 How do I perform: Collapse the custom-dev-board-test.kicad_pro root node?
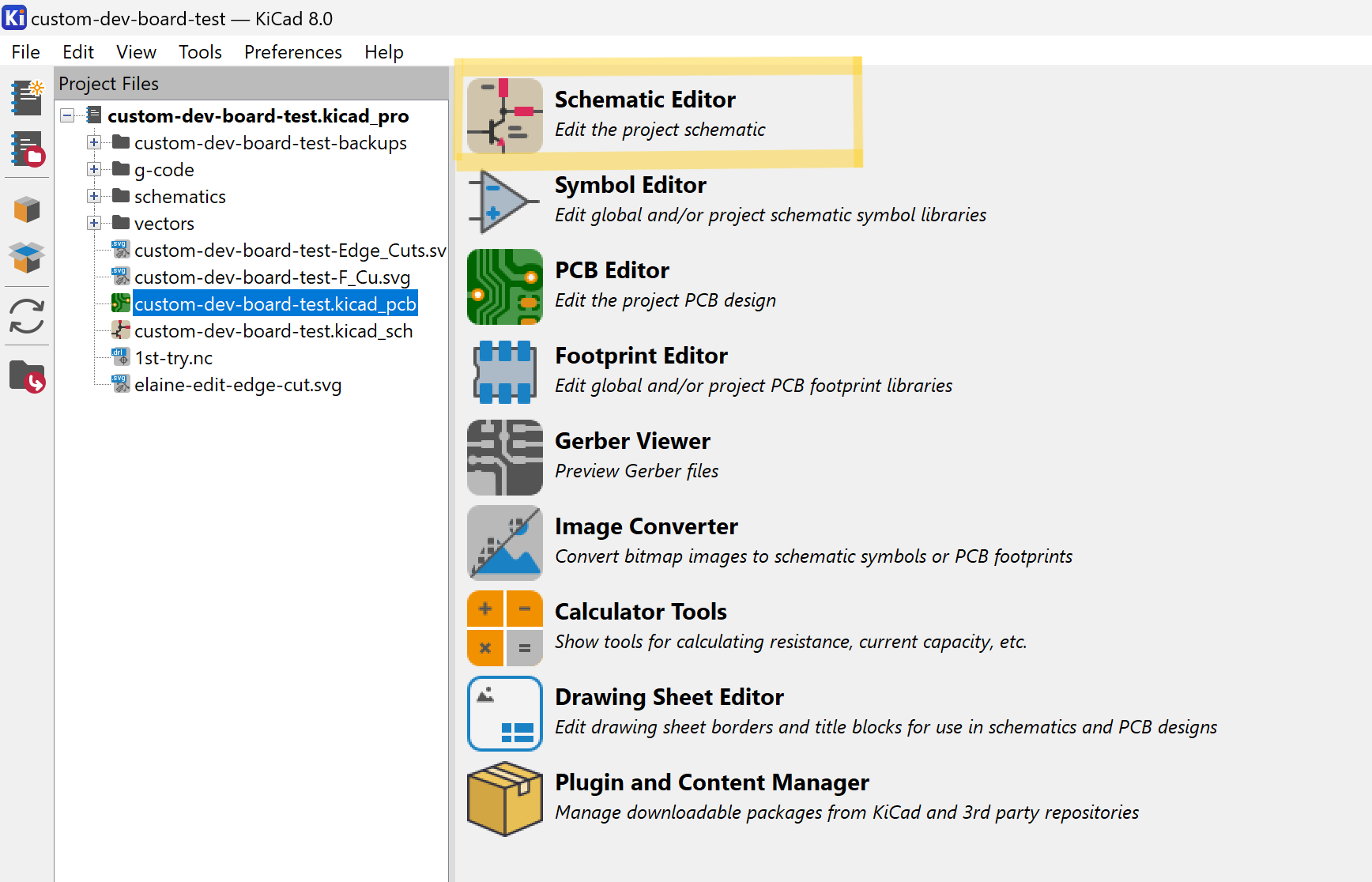[68, 115]
